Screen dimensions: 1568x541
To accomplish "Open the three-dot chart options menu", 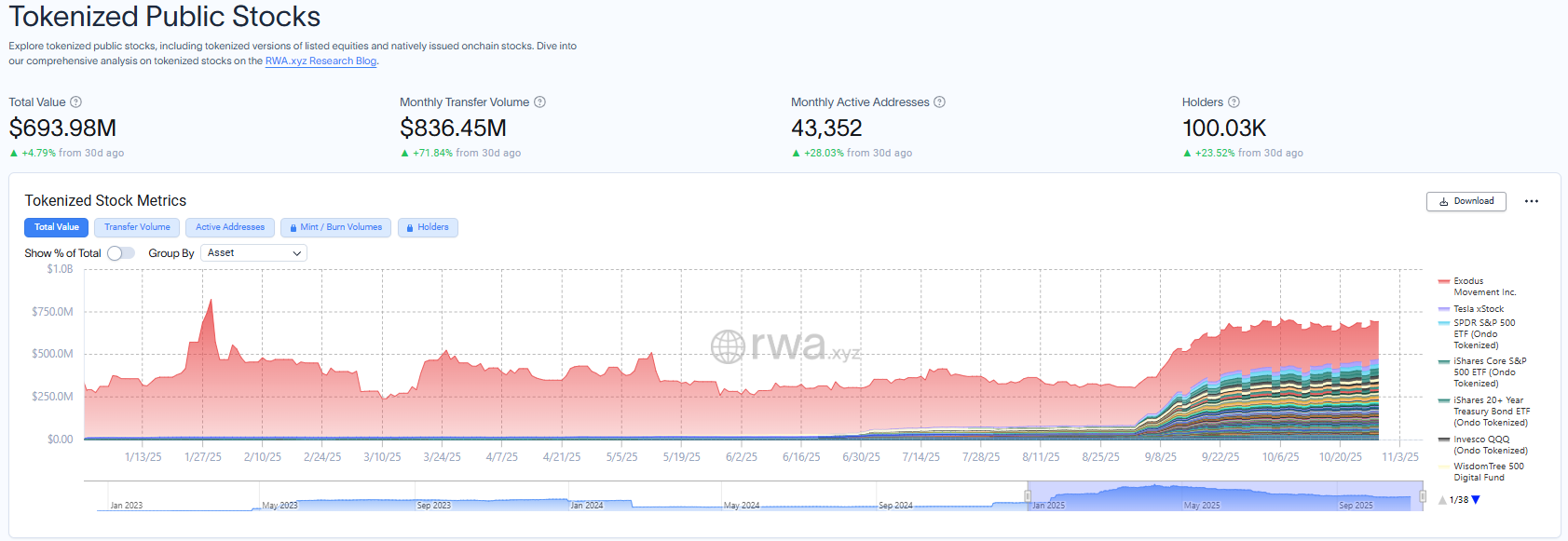I will [x=1532, y=201].
